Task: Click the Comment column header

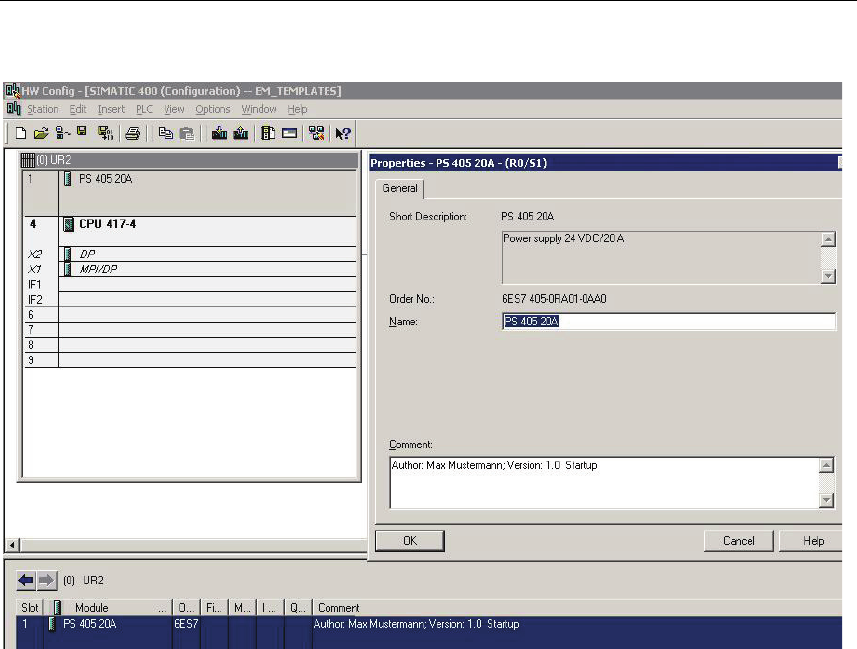Action: tap(577, 607)
